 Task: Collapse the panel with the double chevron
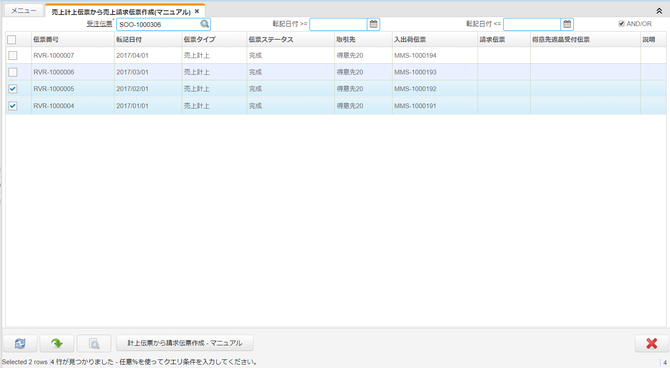pos(659,11)
